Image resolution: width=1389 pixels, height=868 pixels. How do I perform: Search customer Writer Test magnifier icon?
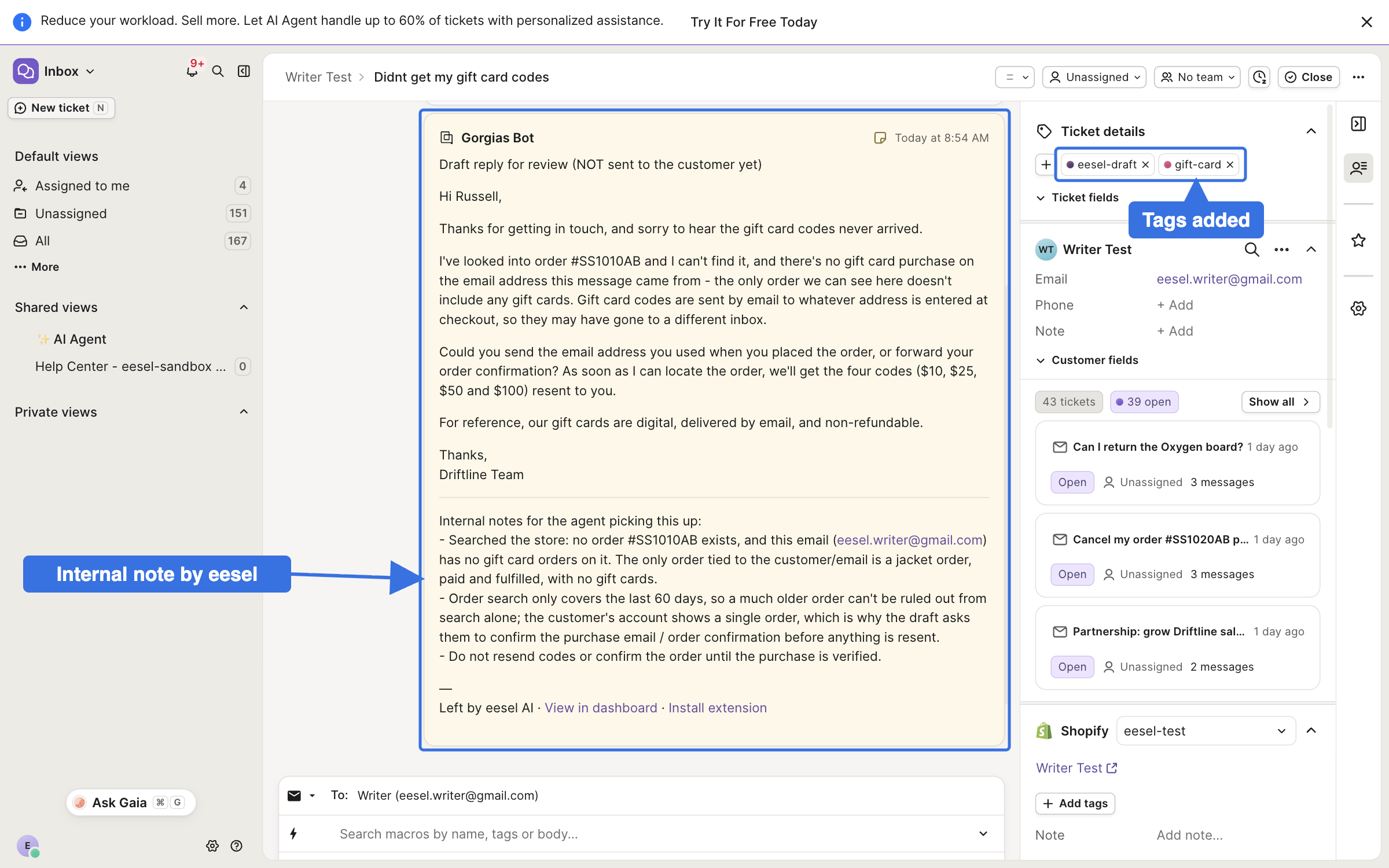[x=1251, y=249]
